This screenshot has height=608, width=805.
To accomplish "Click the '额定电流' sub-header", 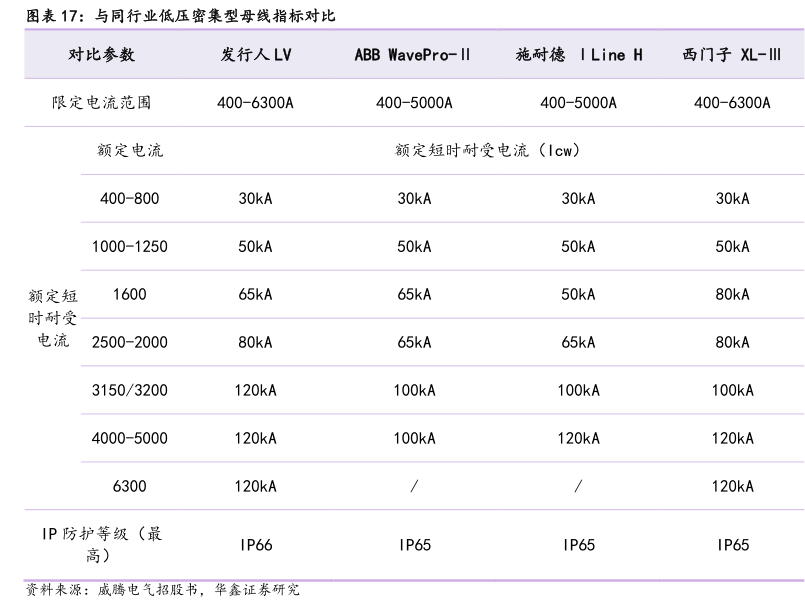I will [x=130, y=150].
